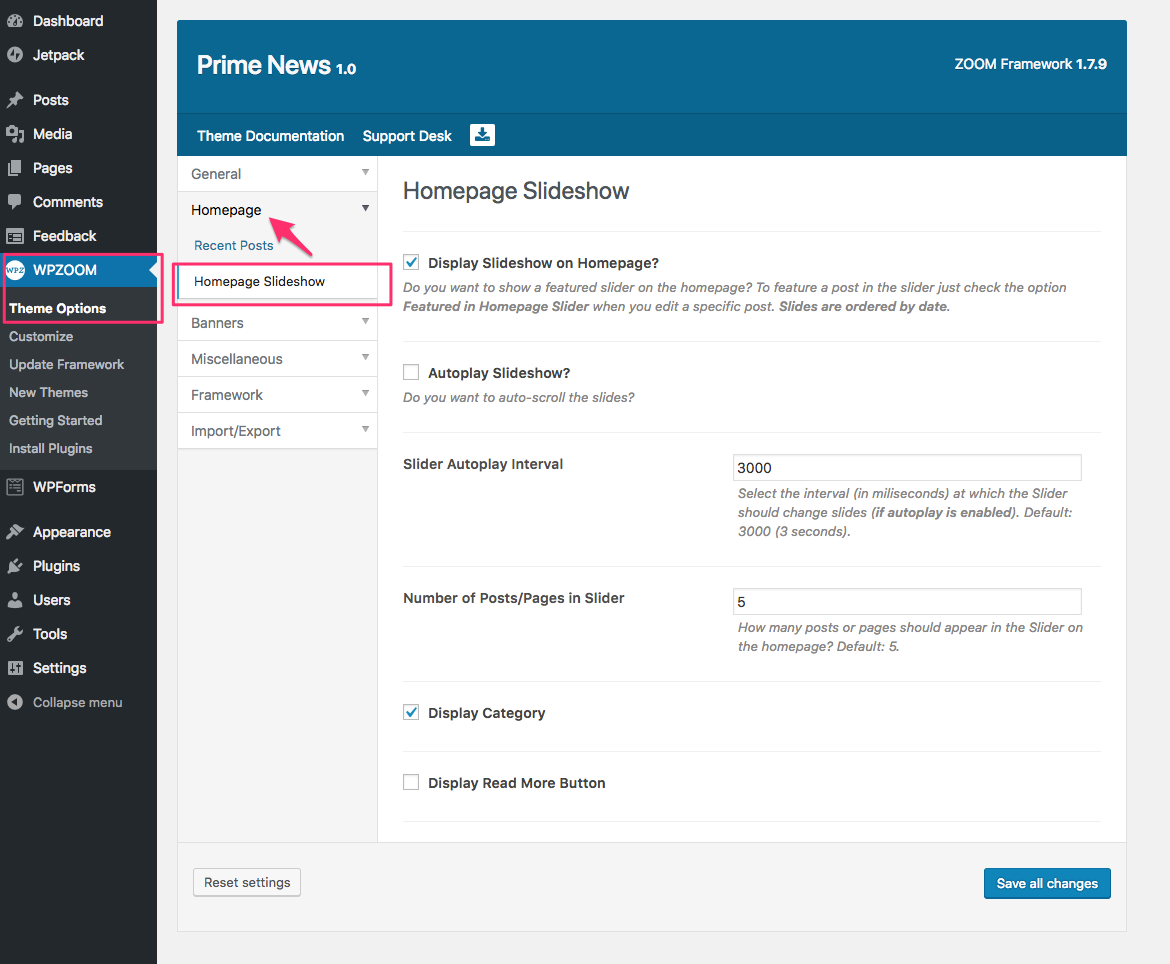
Task: Click the Slider Autoplay Interval field
Action: [906, 468]
